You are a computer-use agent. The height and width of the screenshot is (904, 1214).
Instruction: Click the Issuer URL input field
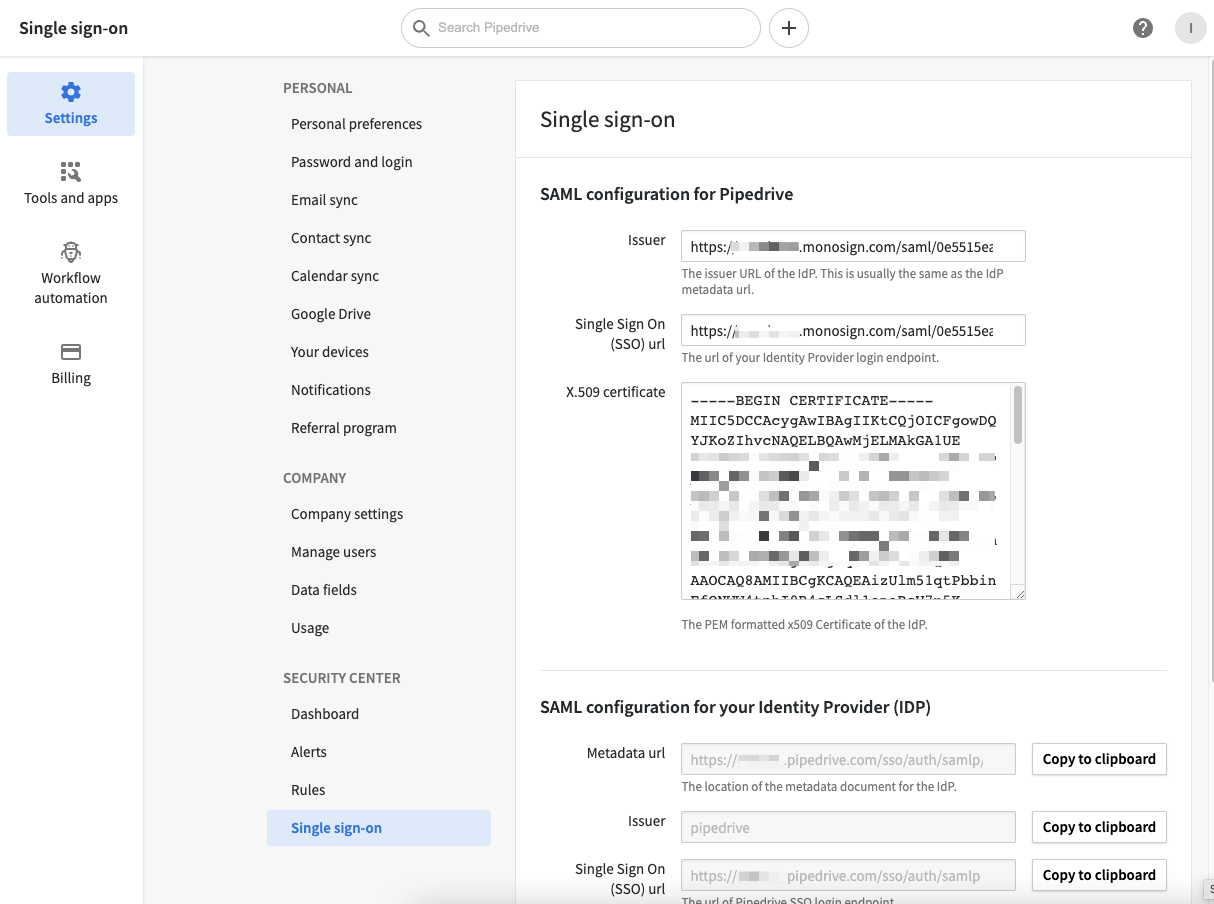point(852,246)
